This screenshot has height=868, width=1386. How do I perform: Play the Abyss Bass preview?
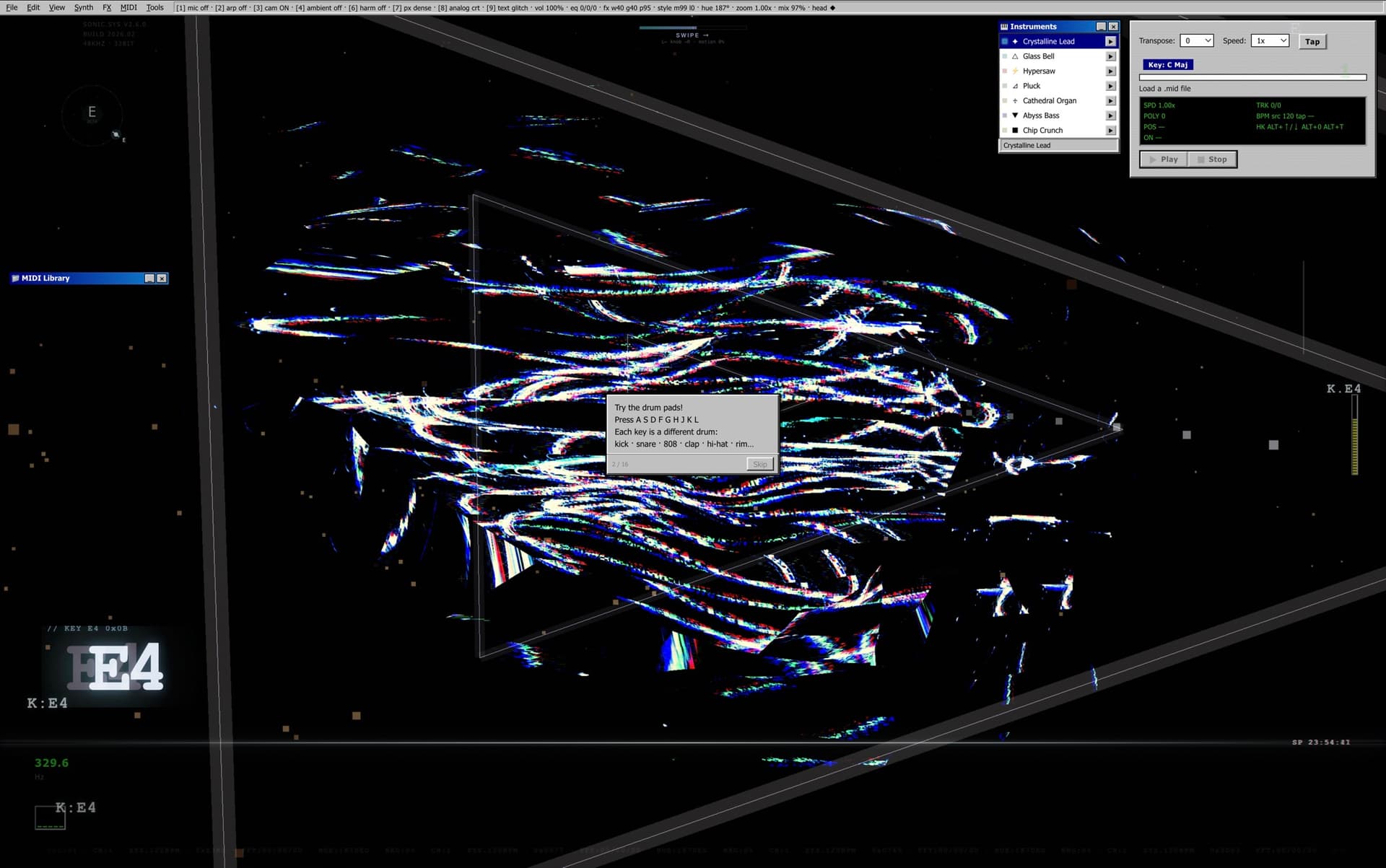click(x=1110, y=115)
